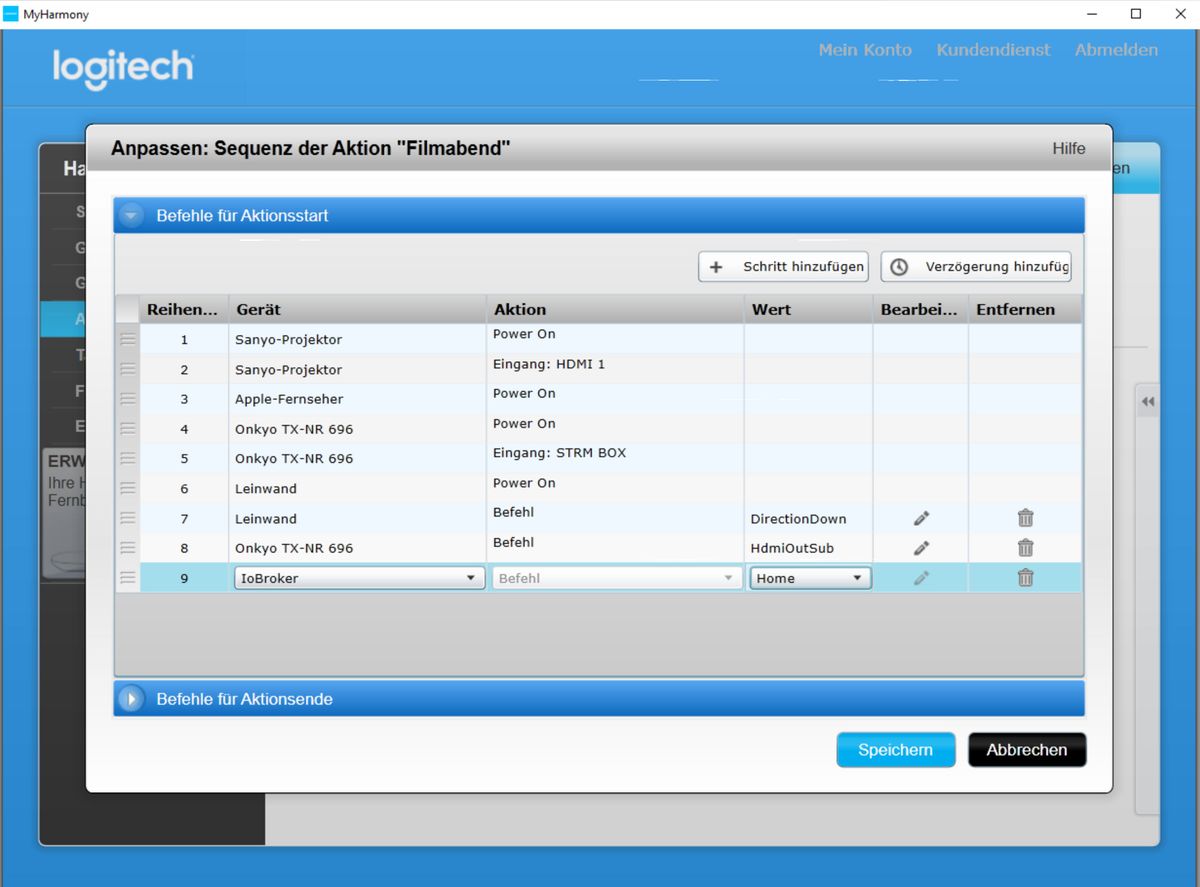Click the HdmiOutSub value cell
The image size is (1200, 887).
click(809, 548)
